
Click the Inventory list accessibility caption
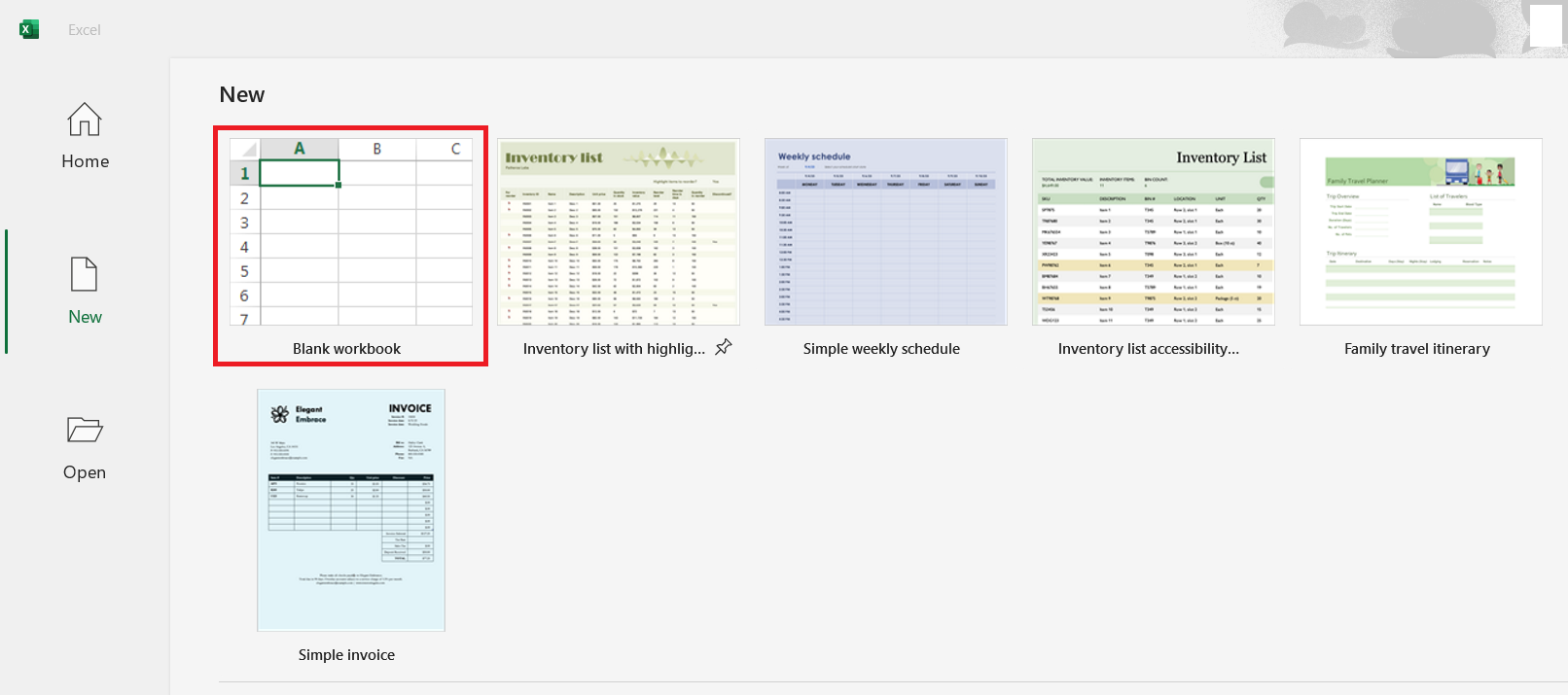pos(1149,349)
